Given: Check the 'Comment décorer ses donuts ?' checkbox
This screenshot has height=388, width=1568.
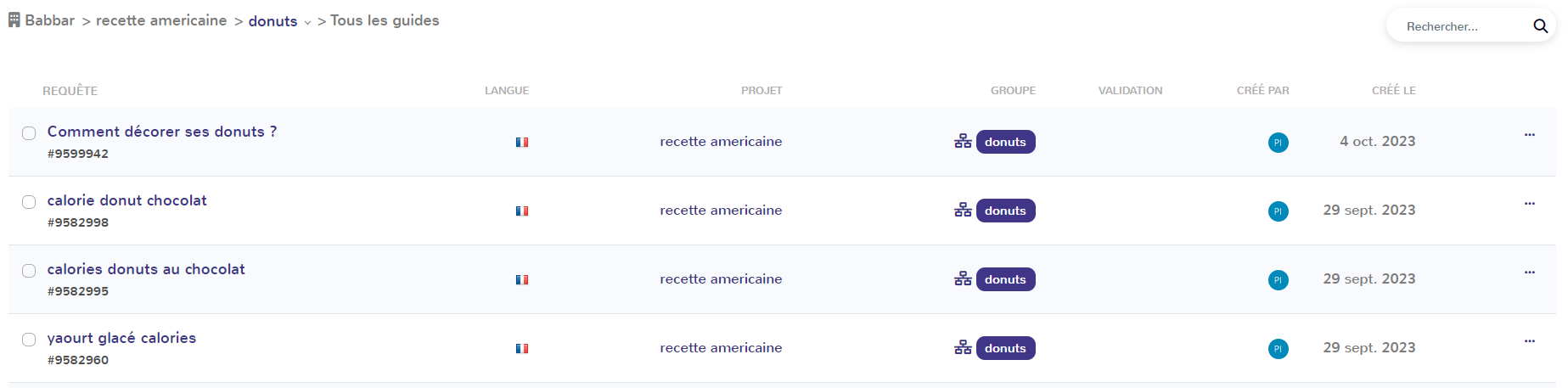Looking at the screenshot, I should (29, 133).
